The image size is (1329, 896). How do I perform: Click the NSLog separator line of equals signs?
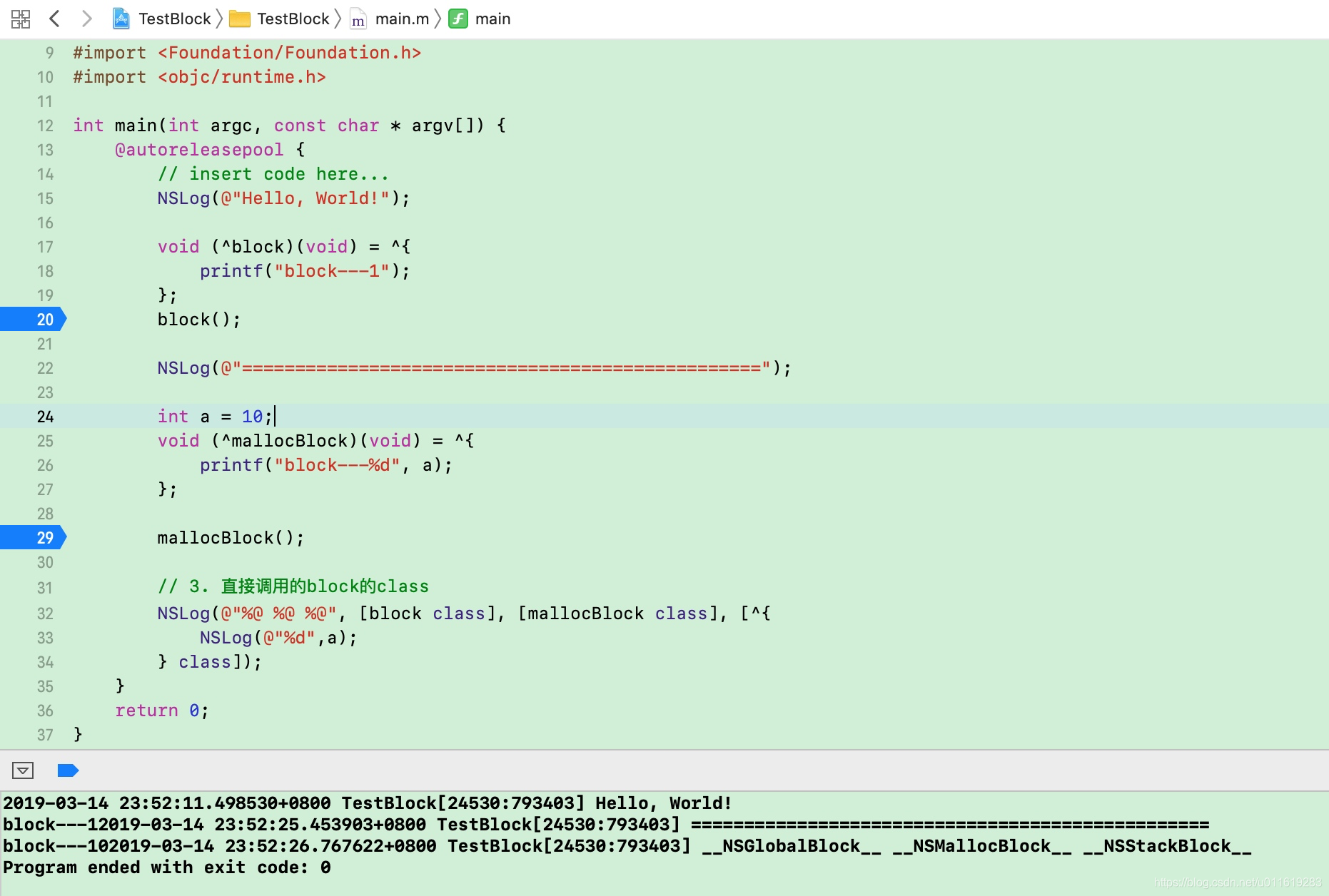click(x=475, y=368)
